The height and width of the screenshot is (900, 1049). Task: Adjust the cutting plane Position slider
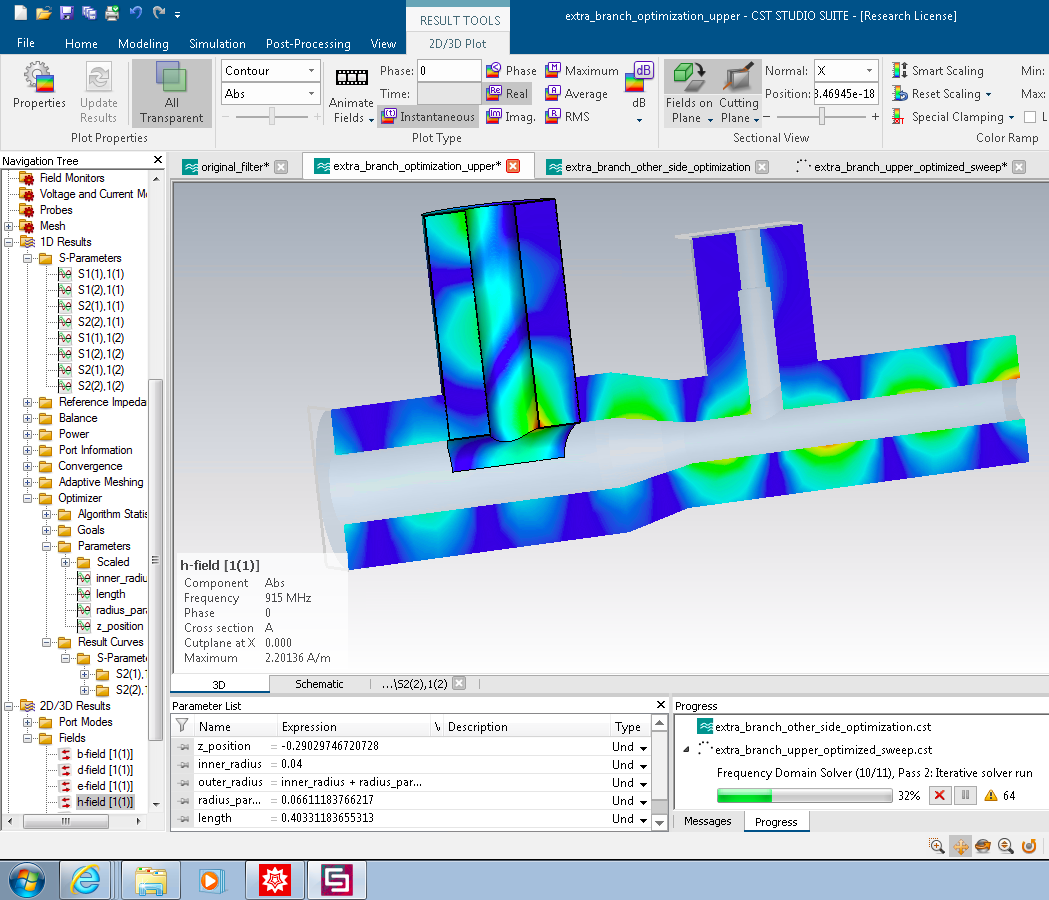[822, 117]
